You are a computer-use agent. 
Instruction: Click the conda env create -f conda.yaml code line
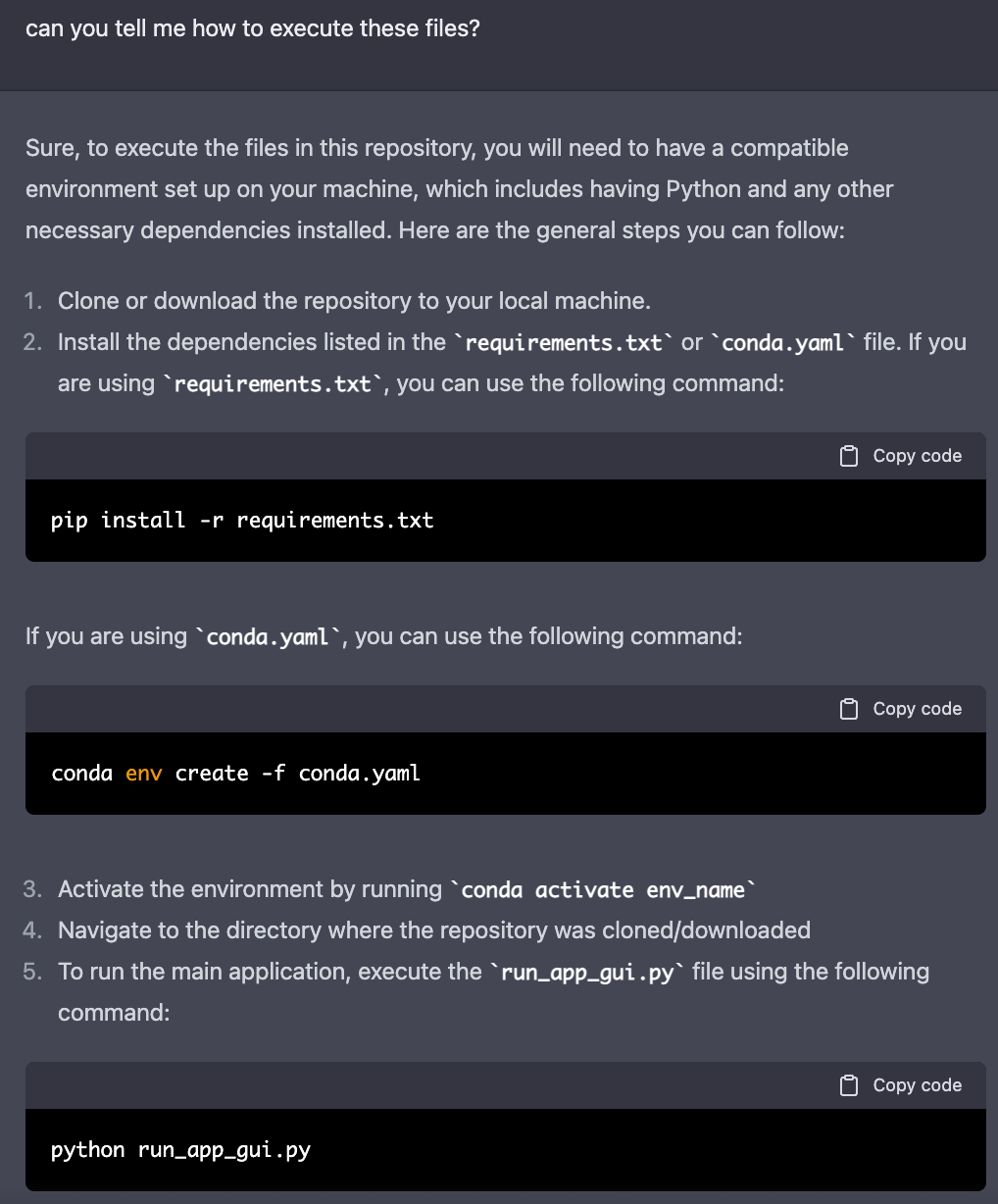[x=235, y=774]
